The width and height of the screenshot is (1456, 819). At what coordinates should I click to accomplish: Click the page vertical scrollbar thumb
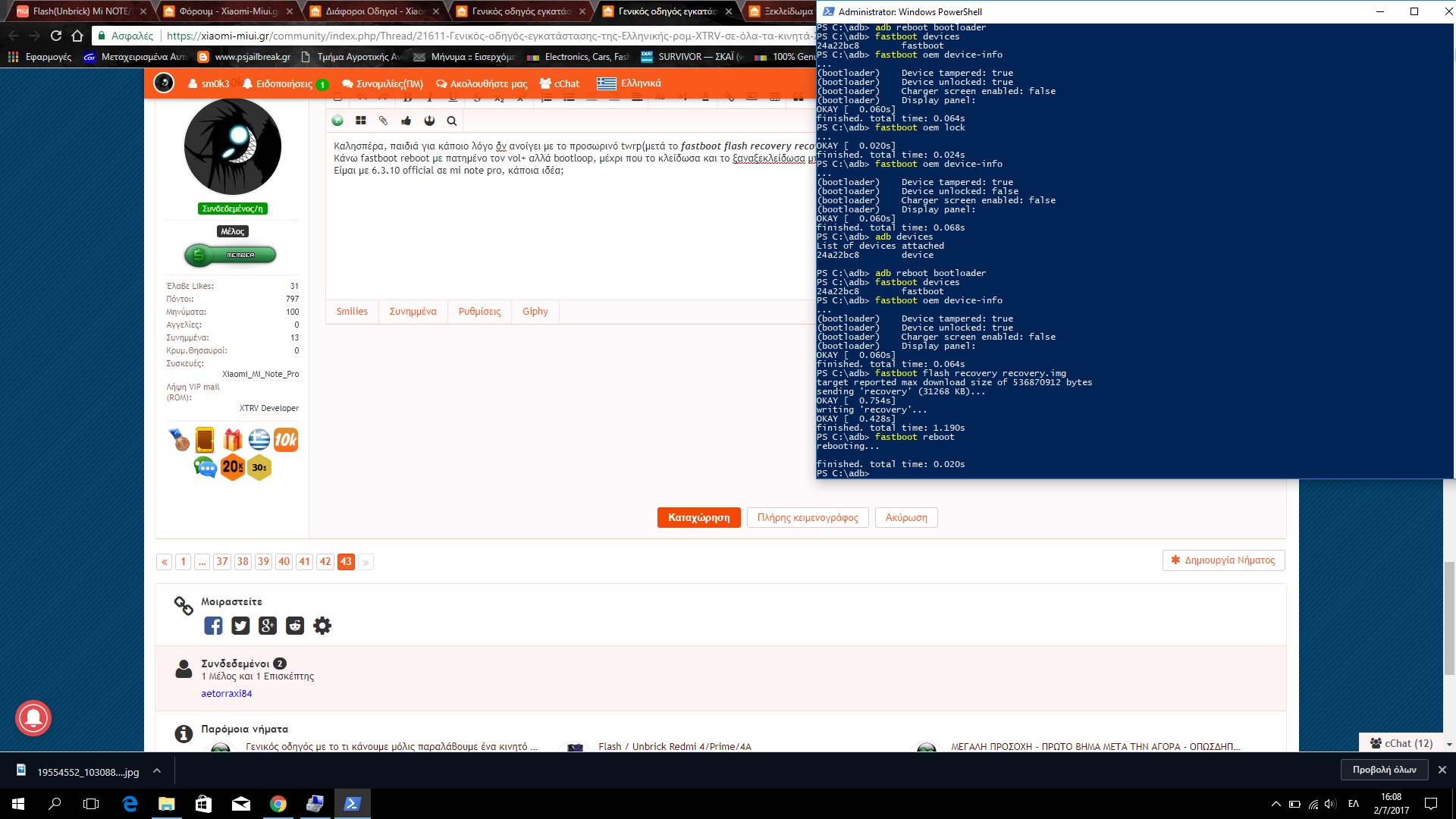pos(1449,618)
